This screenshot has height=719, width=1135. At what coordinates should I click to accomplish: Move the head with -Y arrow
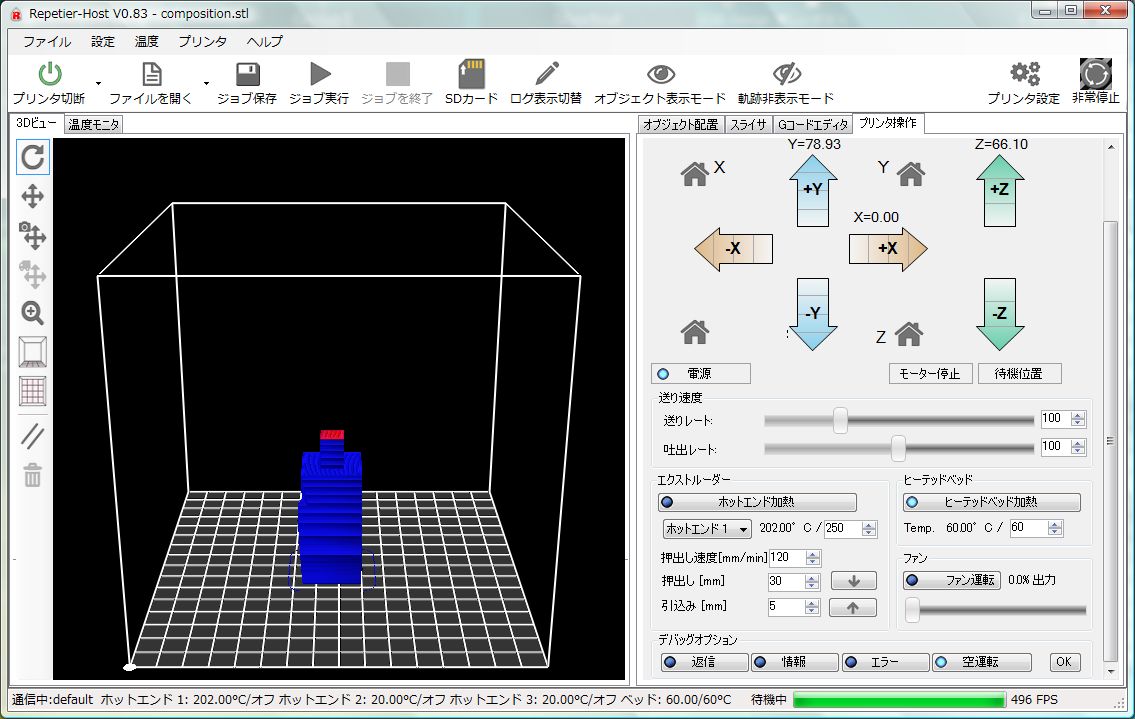point(813,314)
